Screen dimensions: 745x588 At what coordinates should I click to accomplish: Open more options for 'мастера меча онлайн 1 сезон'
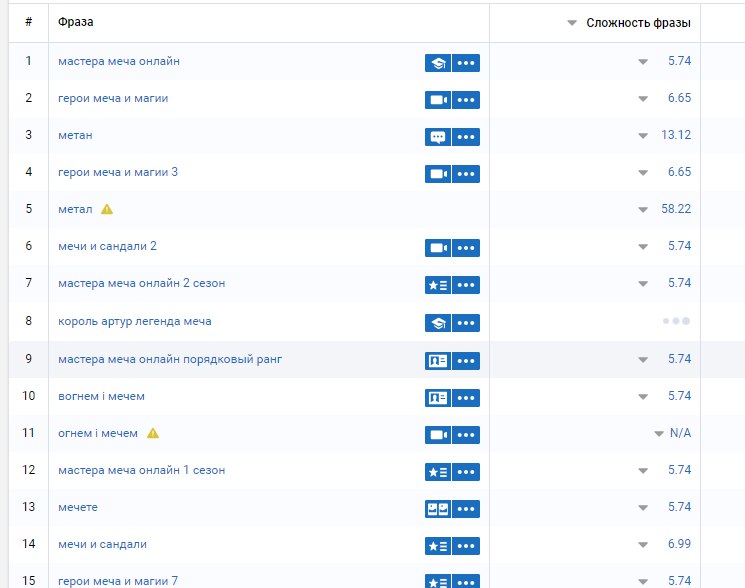466,472
